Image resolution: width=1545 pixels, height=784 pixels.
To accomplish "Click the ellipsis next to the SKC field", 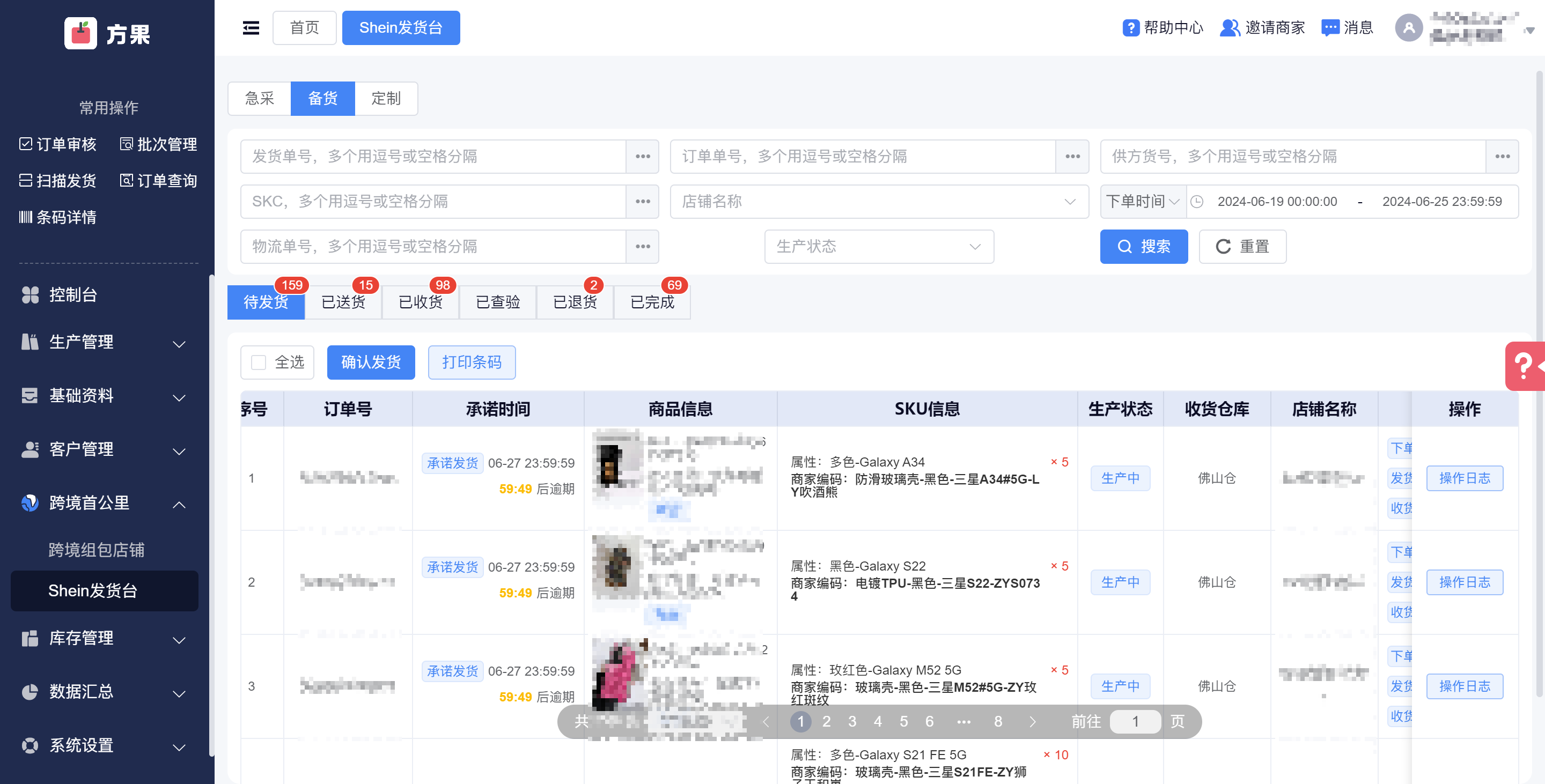I will tap(642, 202).
